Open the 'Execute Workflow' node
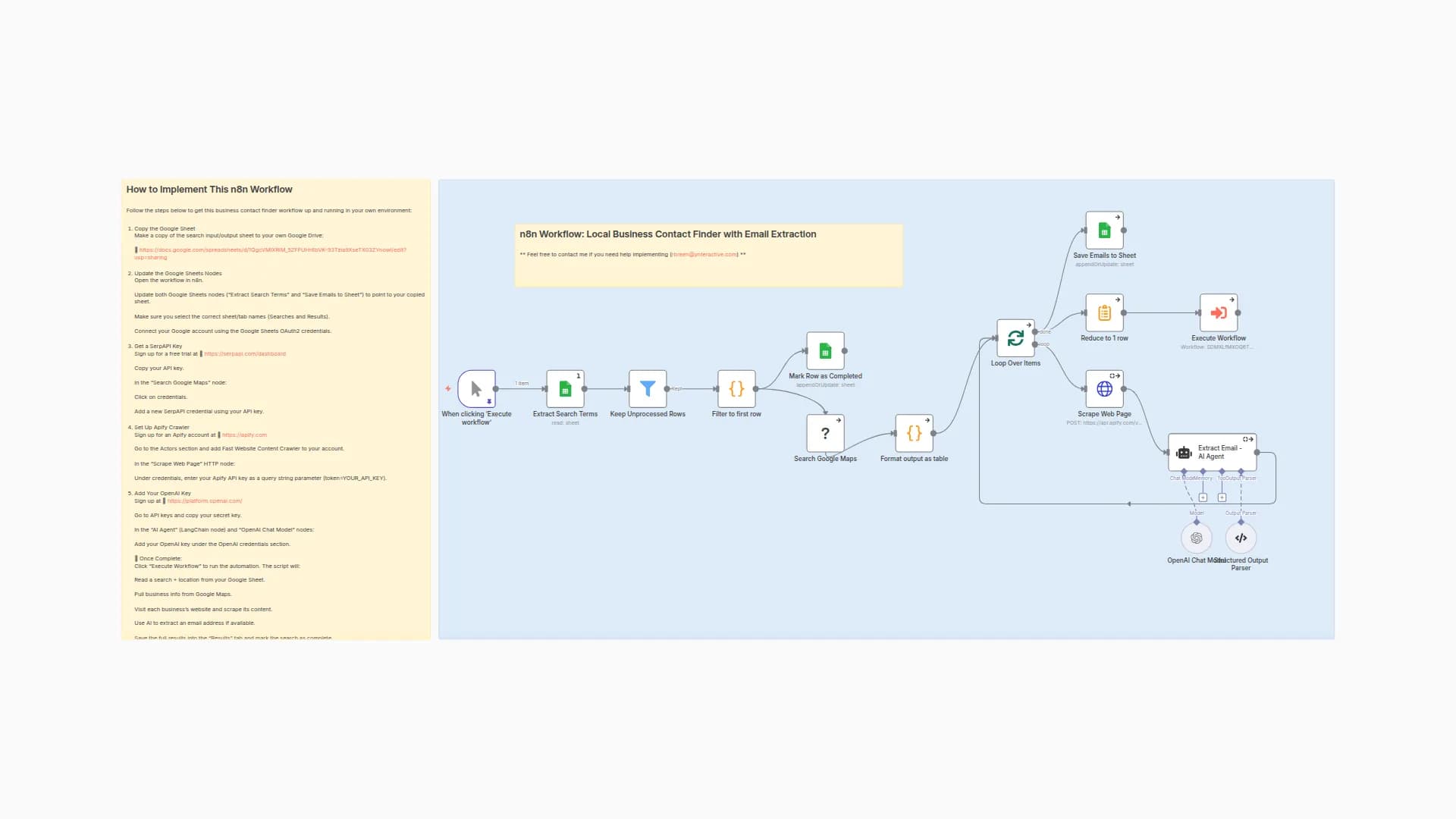 point(1218,313)
